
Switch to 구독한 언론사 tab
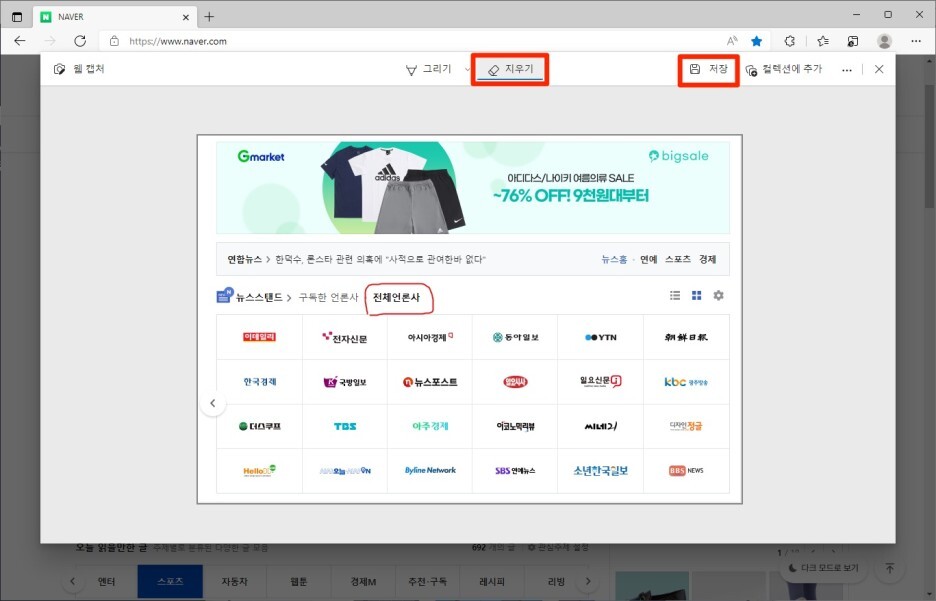(328, 297)
